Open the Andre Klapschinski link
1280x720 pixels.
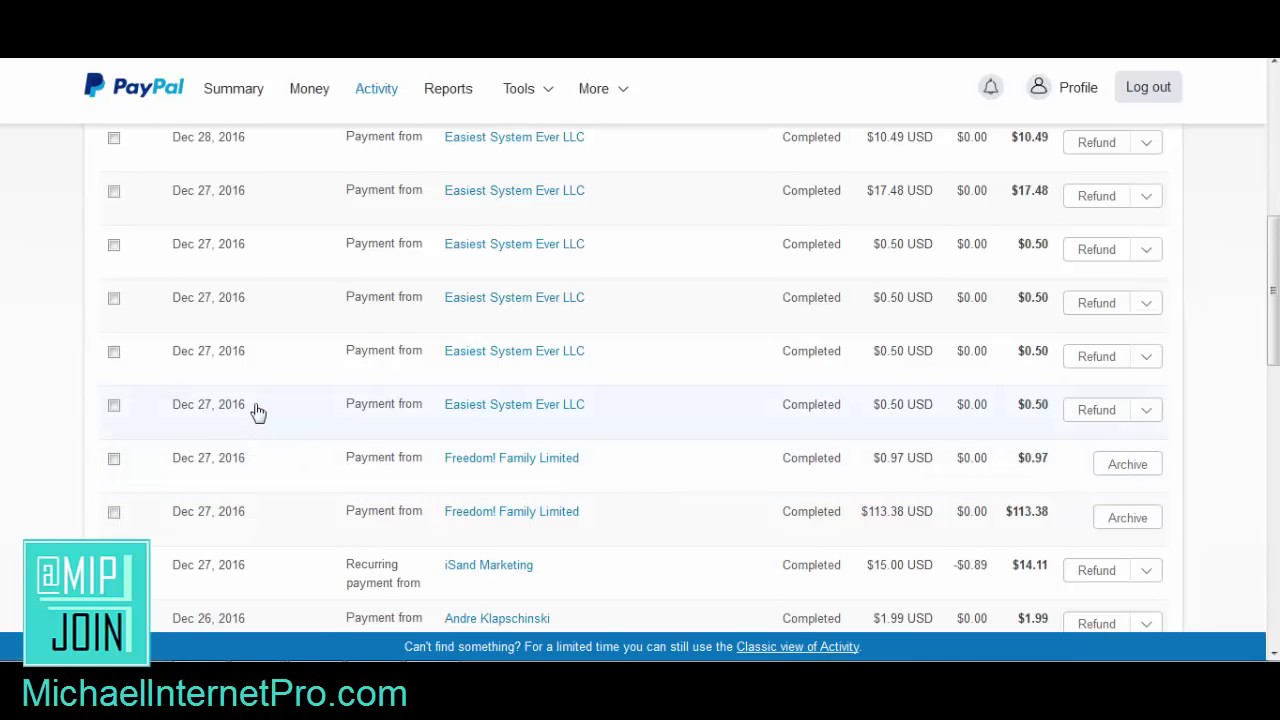point(497,618)
